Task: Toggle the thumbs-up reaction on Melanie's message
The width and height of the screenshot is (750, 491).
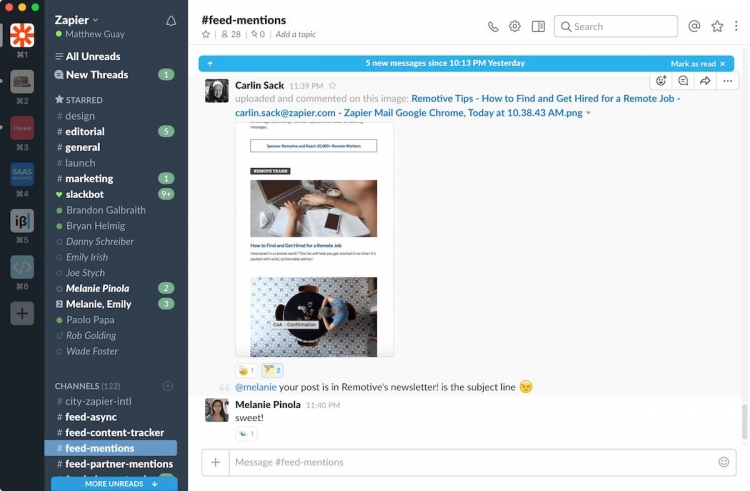Action: [246, 434]
